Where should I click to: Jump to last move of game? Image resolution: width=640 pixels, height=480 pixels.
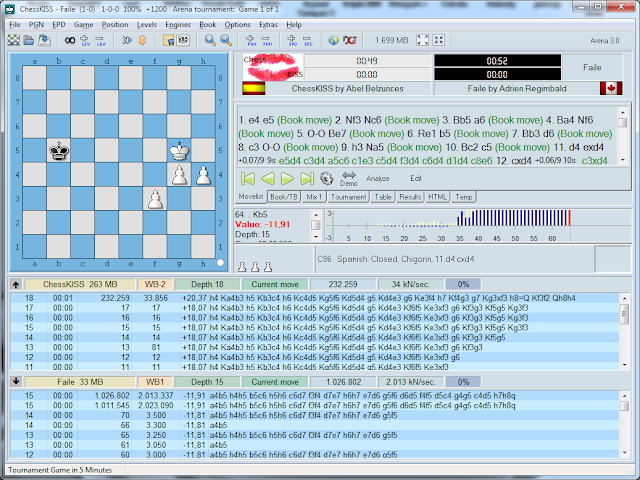[307, 178]
